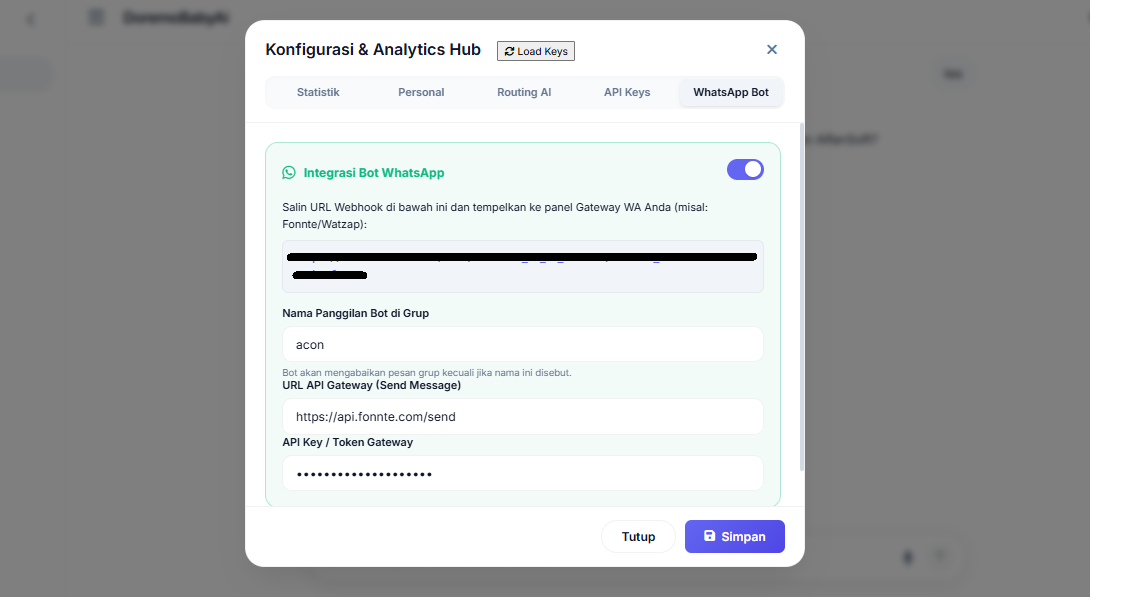Click the 'Bot akan mengabaikan pesan grup' hint text
Image resolution: width=1128 pixels, height=616 pixels.
pos(427,373)
